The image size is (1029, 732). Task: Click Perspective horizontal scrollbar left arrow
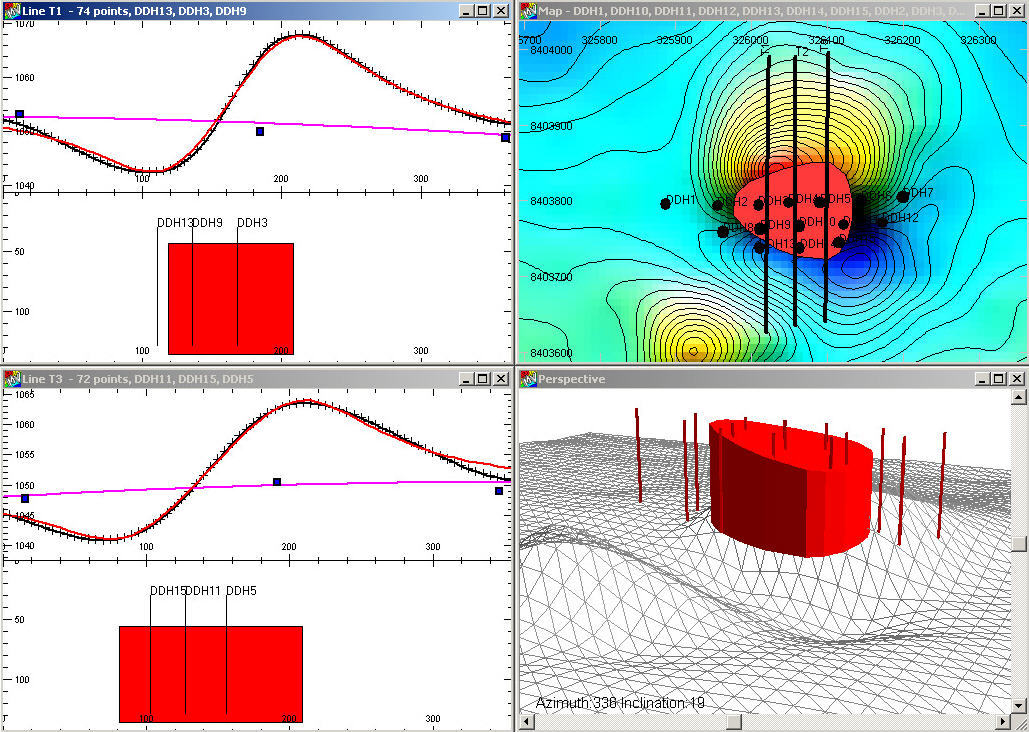[x=526, y=722]
